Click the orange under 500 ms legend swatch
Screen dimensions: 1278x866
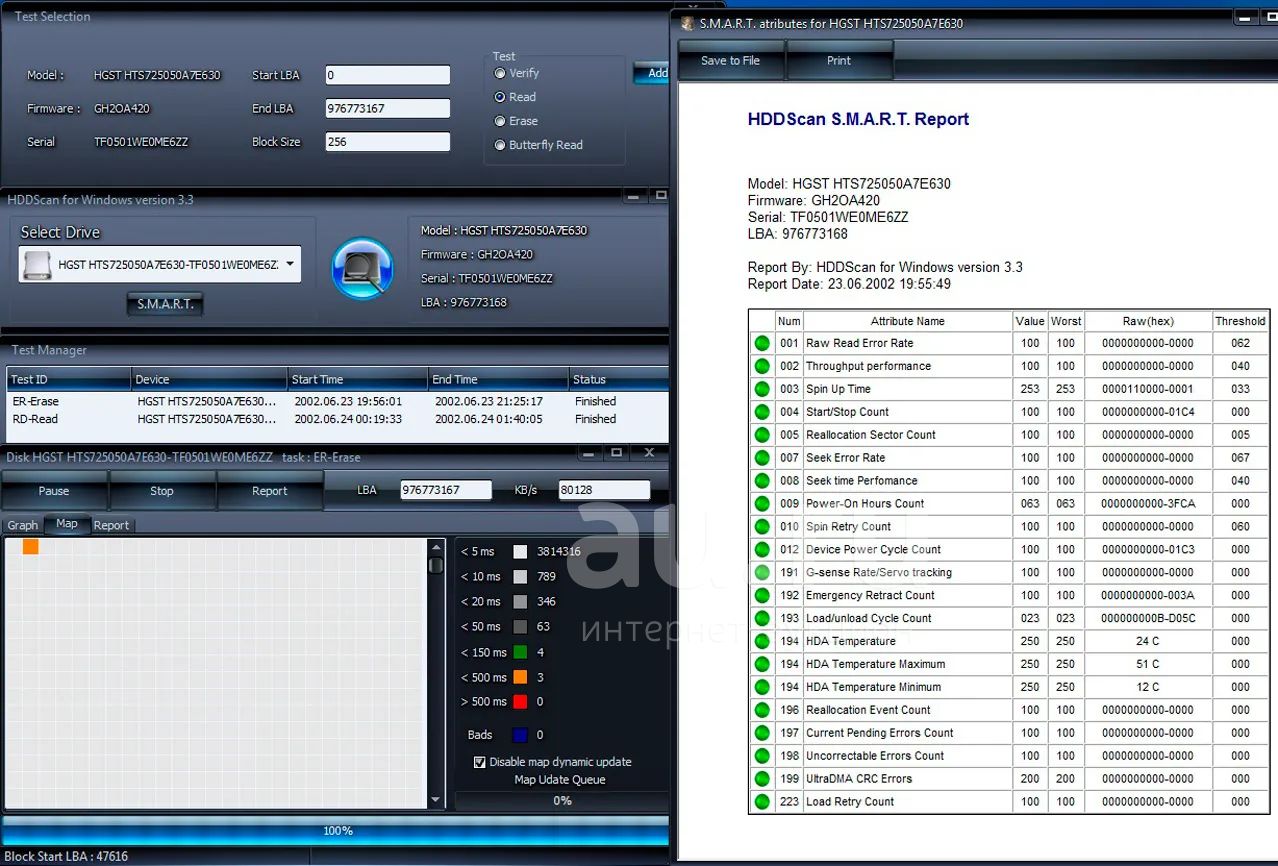pyautogui.click(x=520, y=678)
